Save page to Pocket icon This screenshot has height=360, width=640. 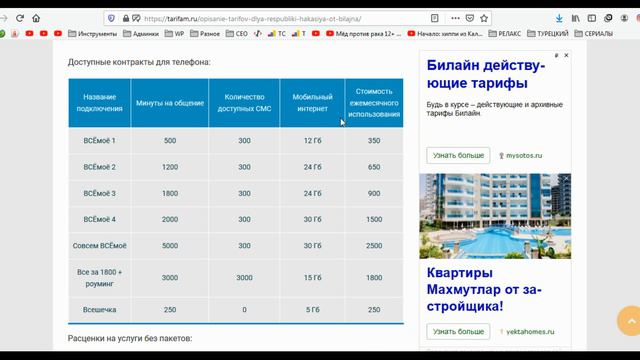pyautogui.click(x=470, y=18)
